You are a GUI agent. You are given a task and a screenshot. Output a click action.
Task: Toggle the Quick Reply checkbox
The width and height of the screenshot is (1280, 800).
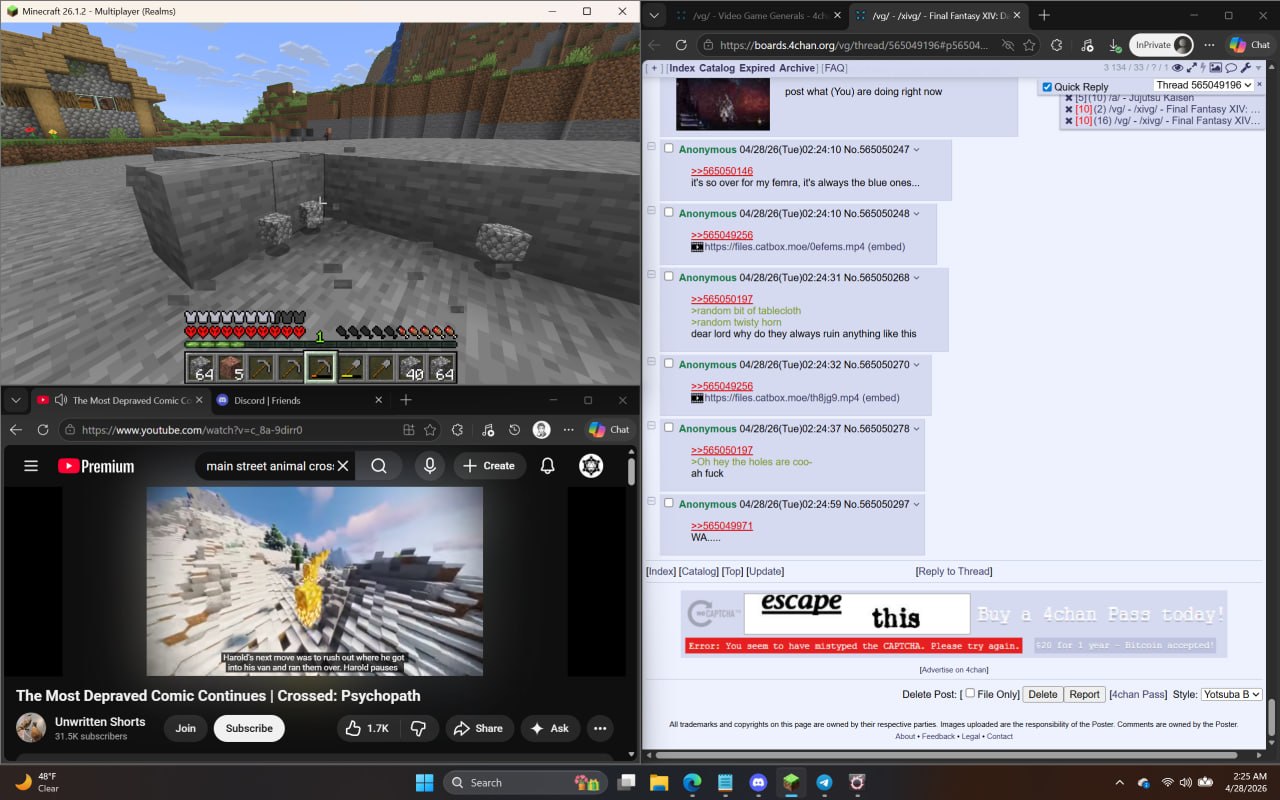pos(1047,87)
